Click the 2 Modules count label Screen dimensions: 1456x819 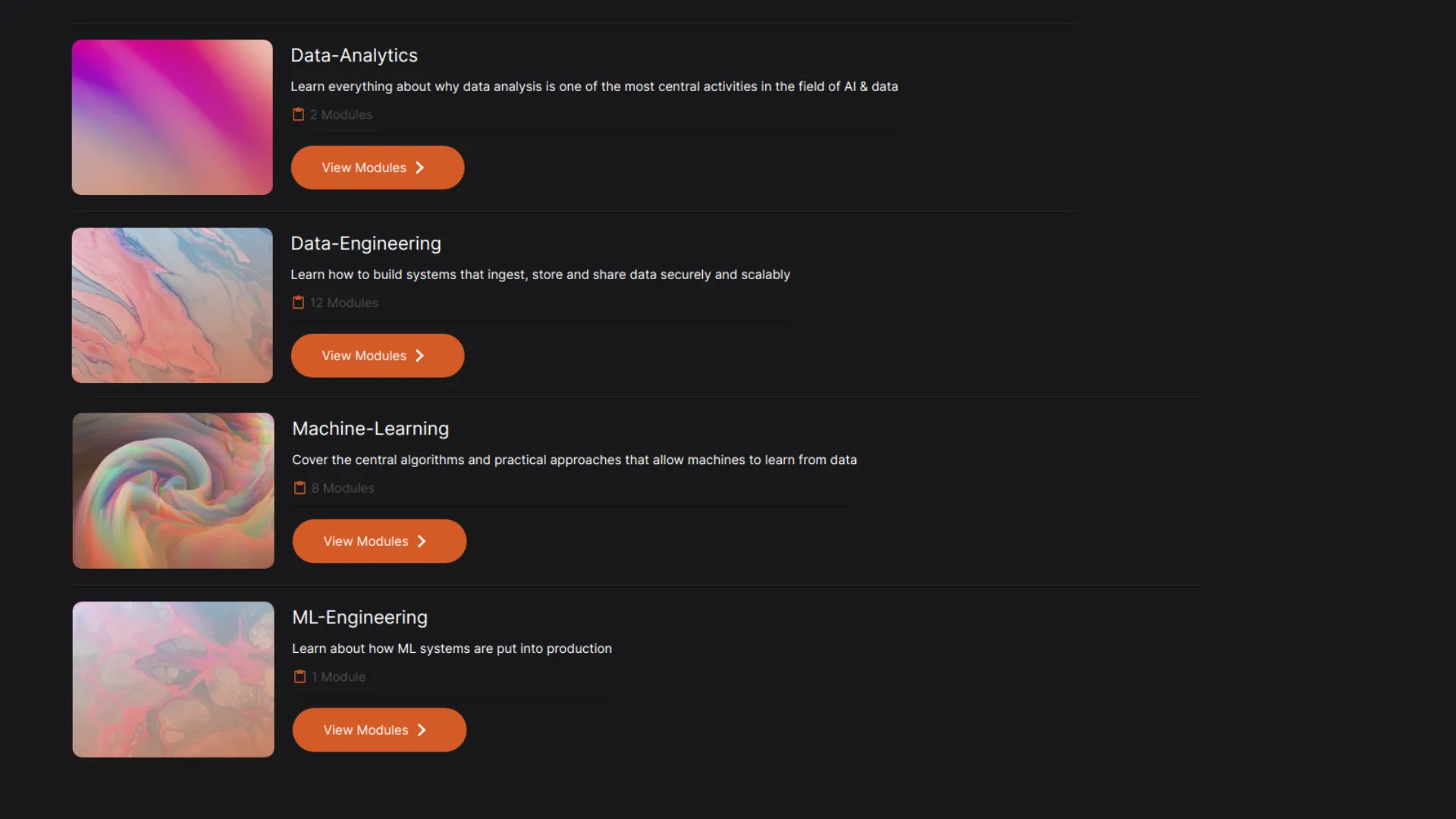click(341, 115)
